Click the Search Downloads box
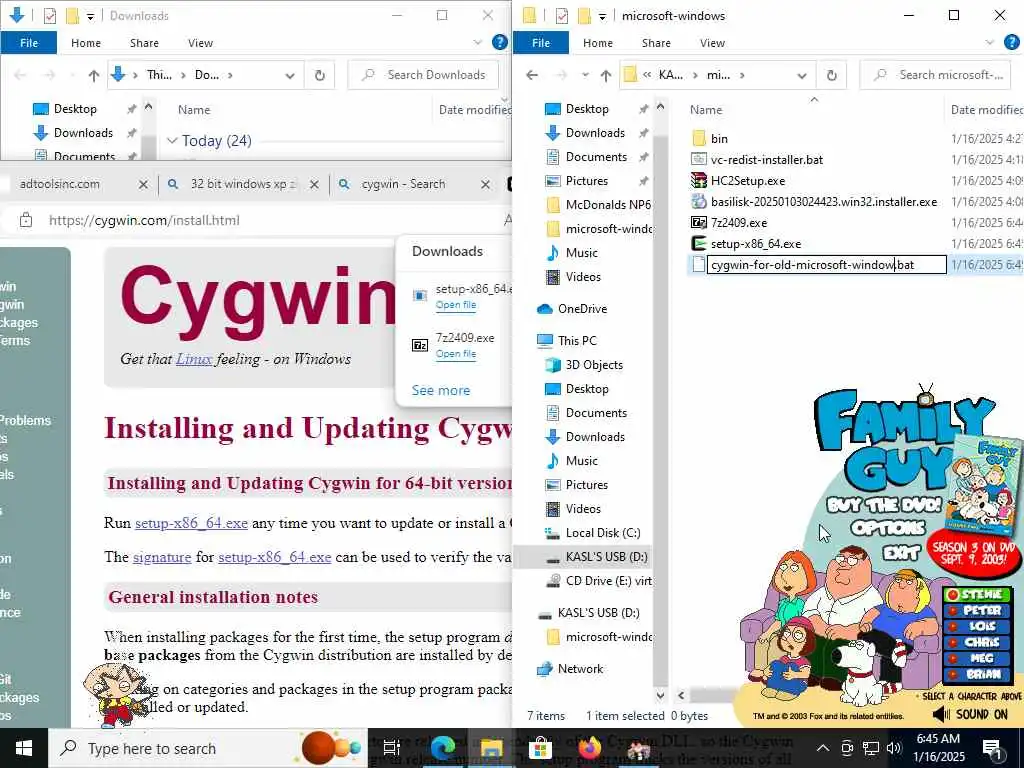The image size is (1024, 768). (x=423, y=75)
